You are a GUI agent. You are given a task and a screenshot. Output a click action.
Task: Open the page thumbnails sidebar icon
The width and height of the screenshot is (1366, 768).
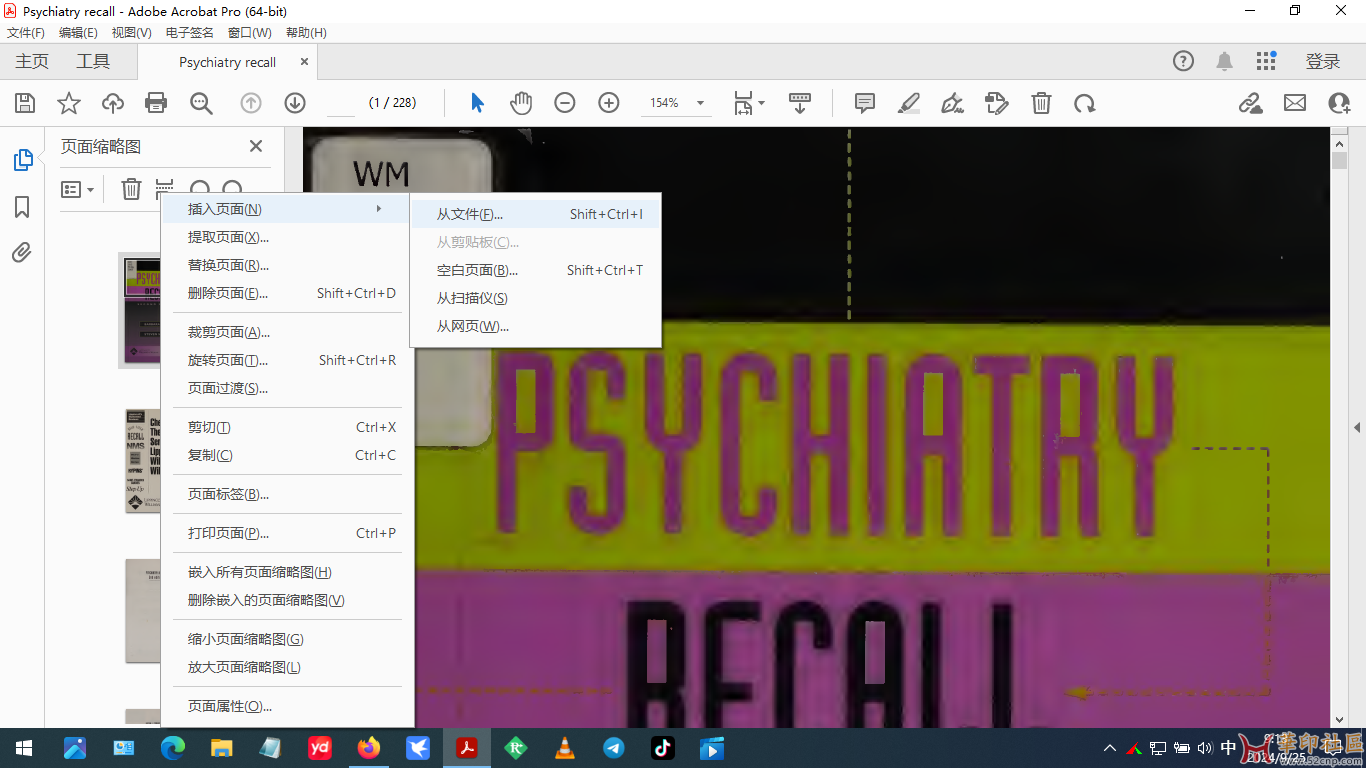(22, 160)
